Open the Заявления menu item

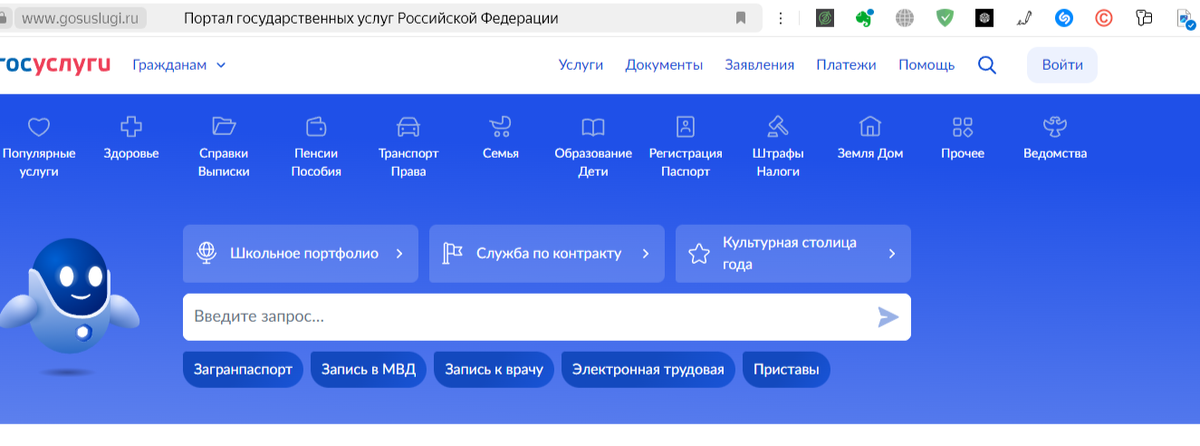tap(760, 65)
